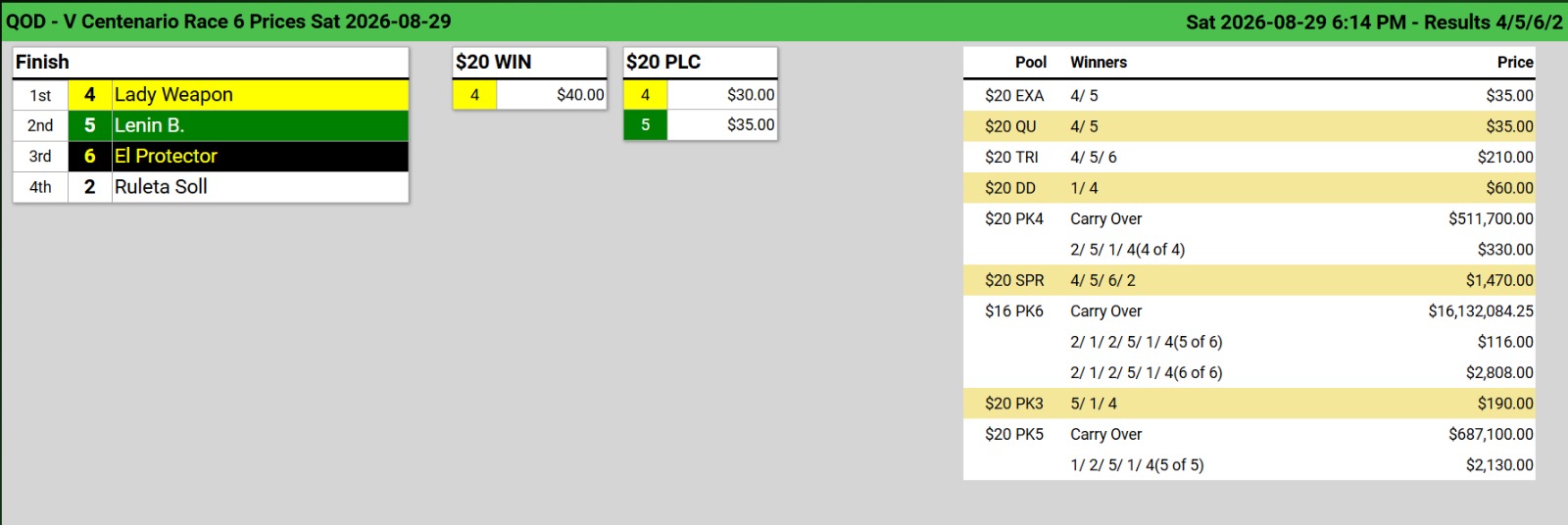Click the El Protector third place row
Image resolution: width=1568 pixels, height=525 pixels.
click(211, 156)
